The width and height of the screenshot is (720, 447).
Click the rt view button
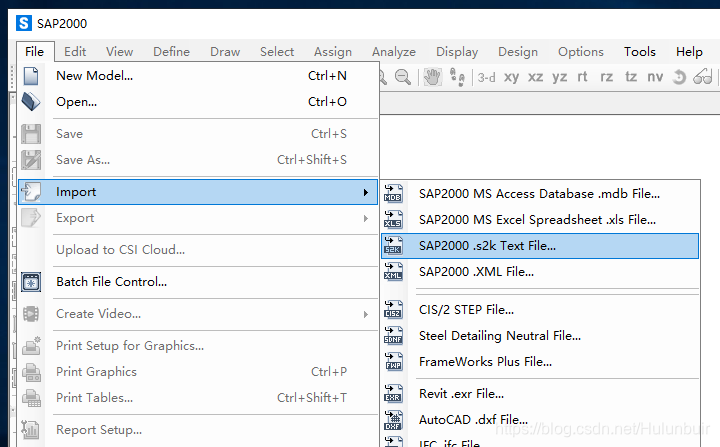[x=582, y=77]
